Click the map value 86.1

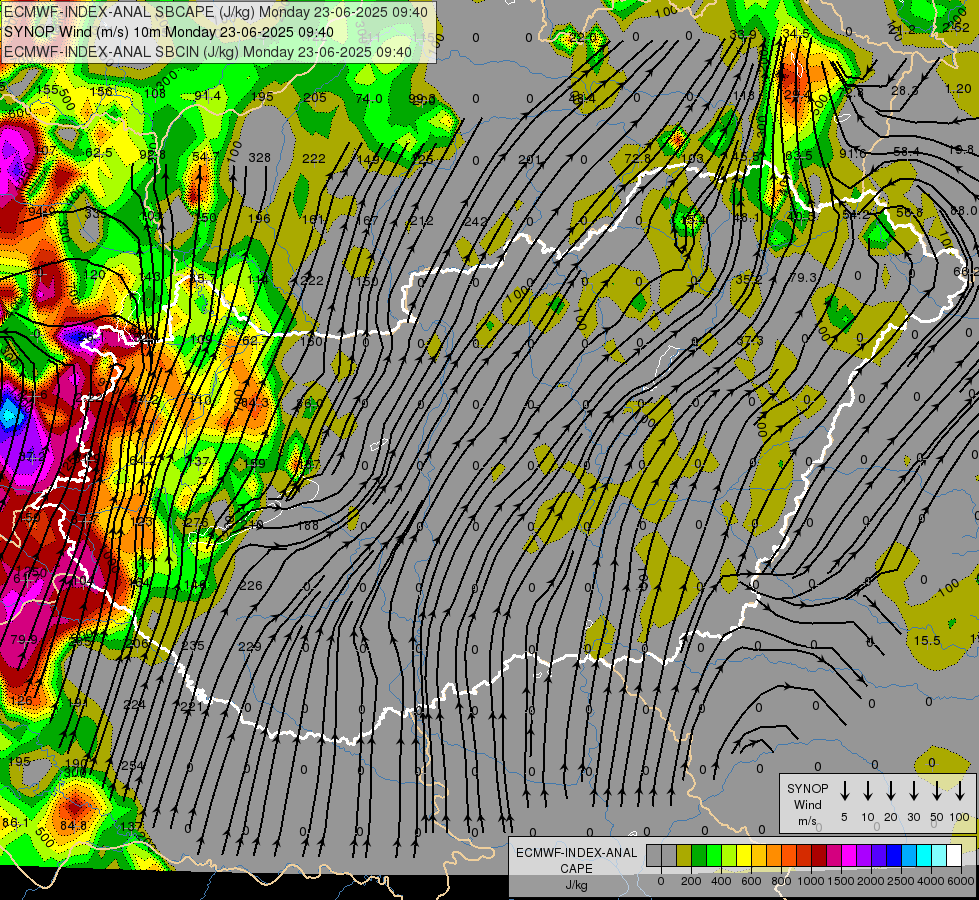[14, 823]
